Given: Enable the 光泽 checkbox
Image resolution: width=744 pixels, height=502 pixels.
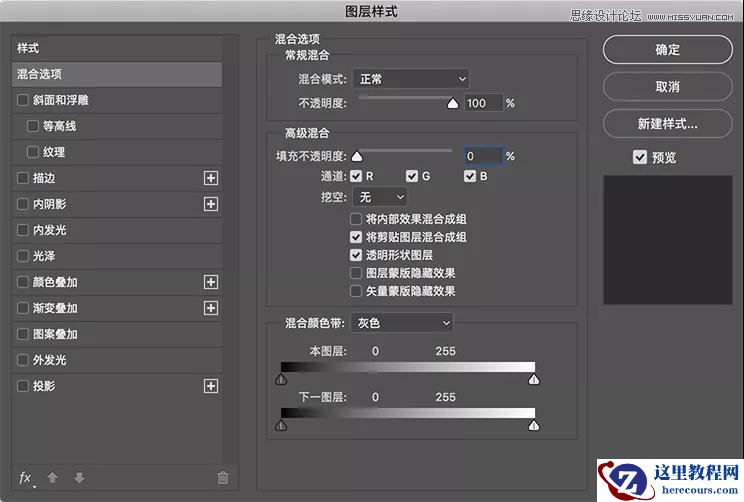Looking at the screenshot, I should [23, 256].
